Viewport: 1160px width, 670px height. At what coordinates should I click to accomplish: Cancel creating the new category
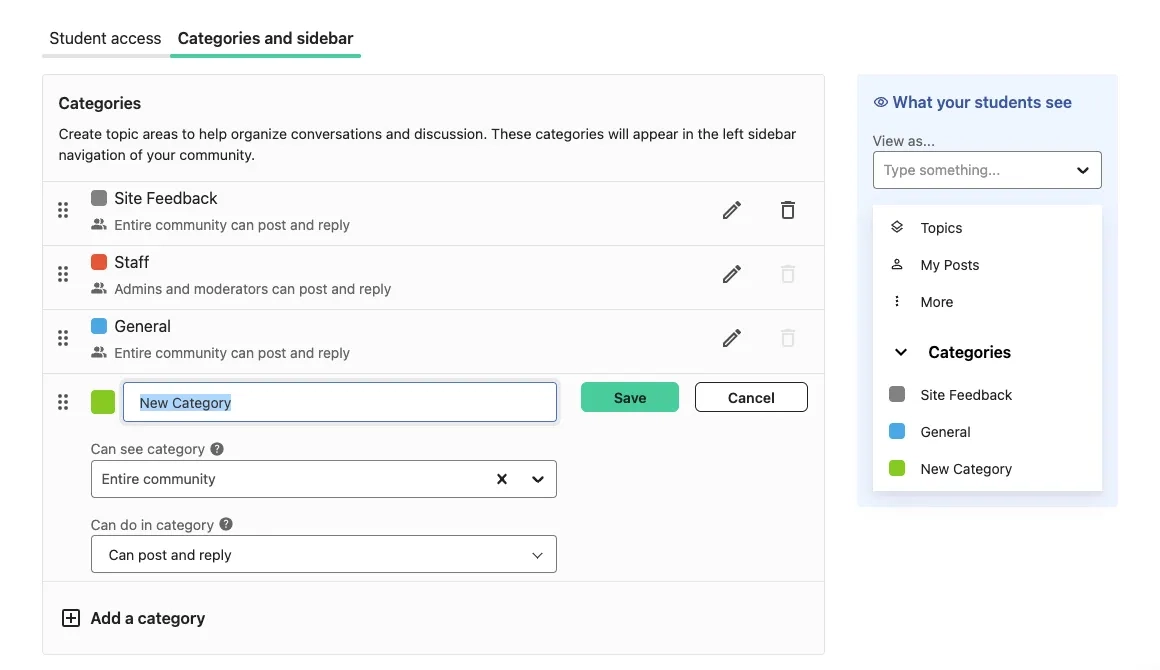[751, 397]
